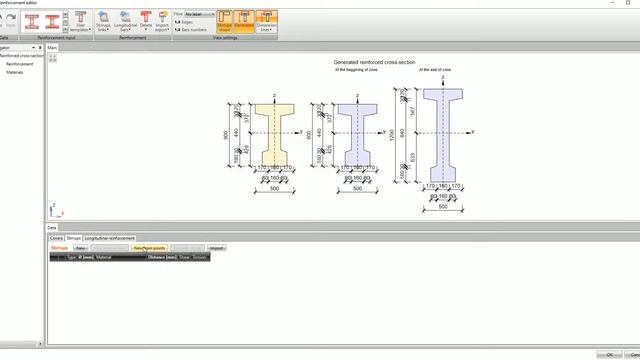
Task: Click the Distance [mm] column header
Action: [x=162, y=257]
